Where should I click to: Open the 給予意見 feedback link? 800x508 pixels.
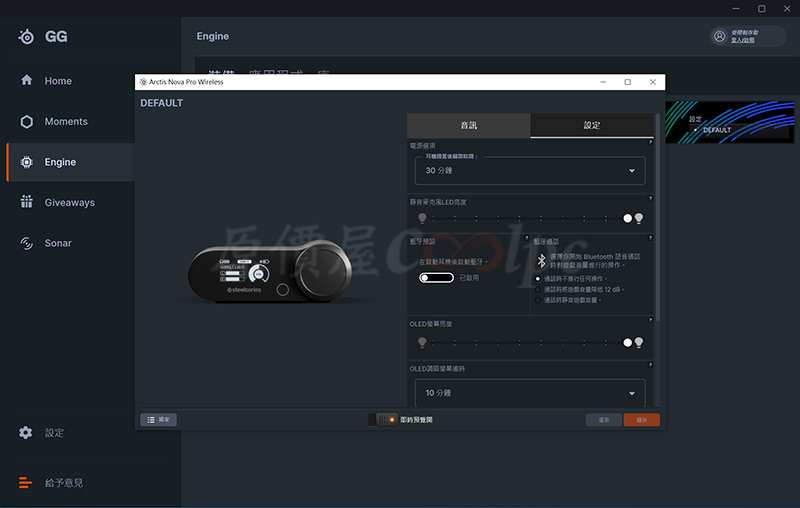point(64,482)
